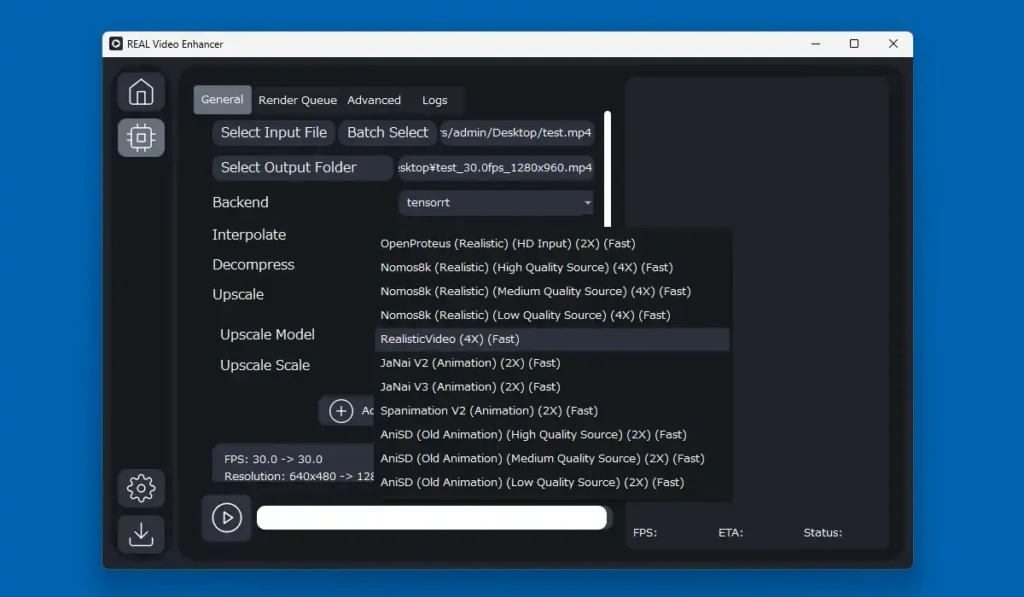Switch to the Render Queue tab
The image size is (1024, 597).
click(298, 100)
